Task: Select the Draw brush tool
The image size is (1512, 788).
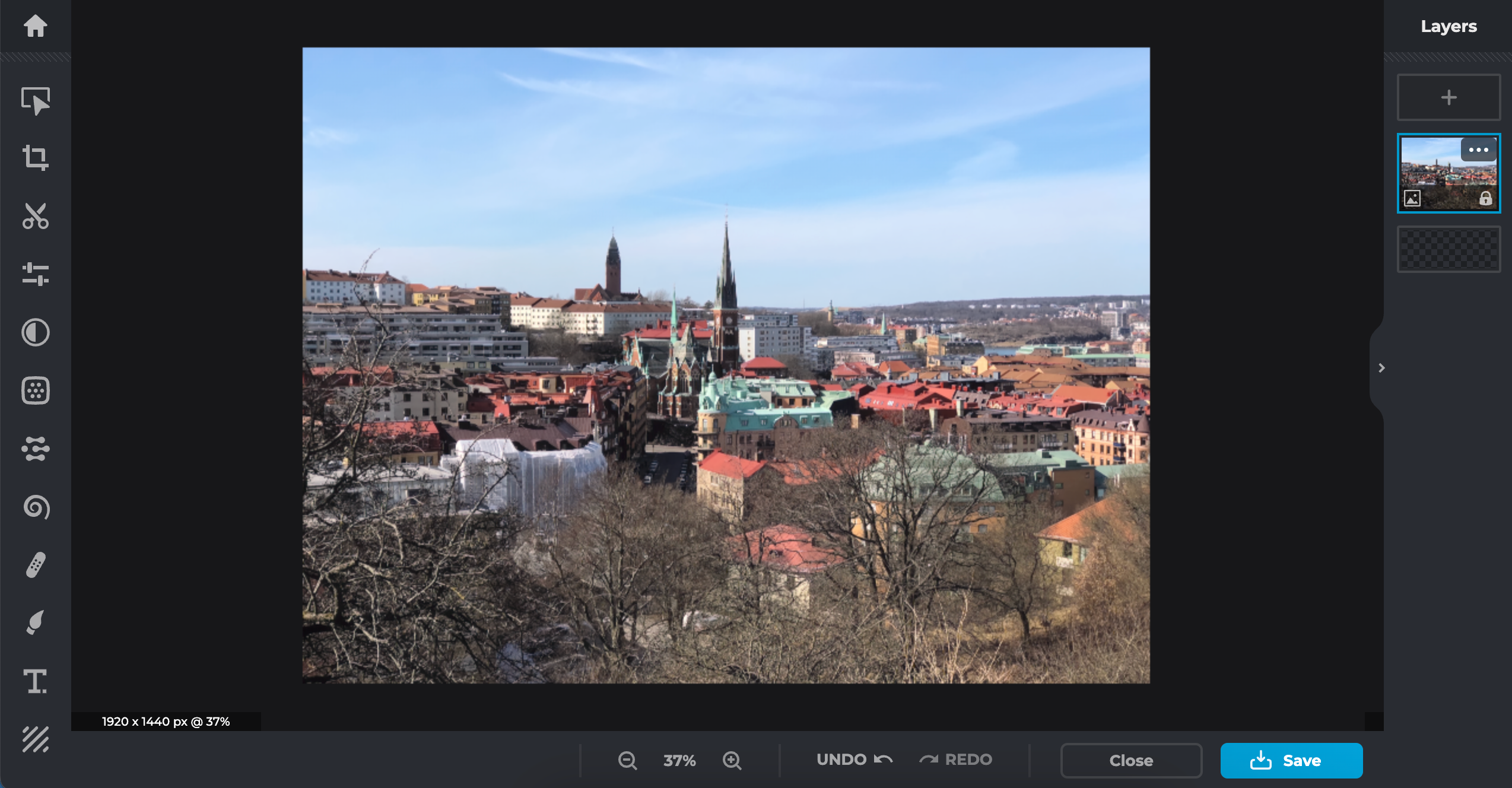Action: [34, 621]
